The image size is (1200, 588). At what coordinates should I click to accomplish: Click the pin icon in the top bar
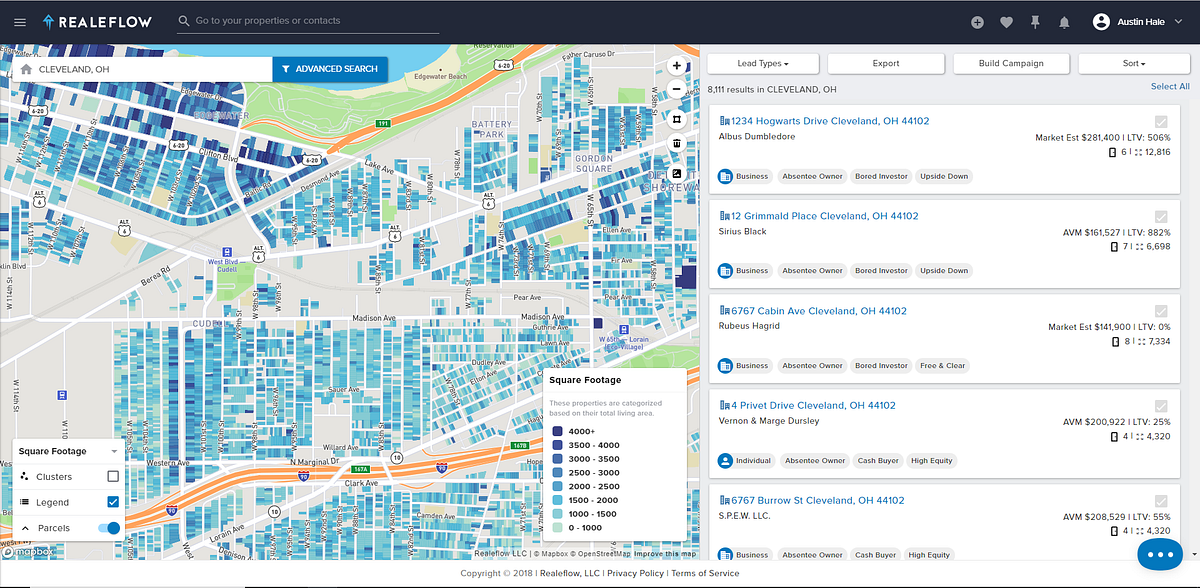pos(1035,20)
